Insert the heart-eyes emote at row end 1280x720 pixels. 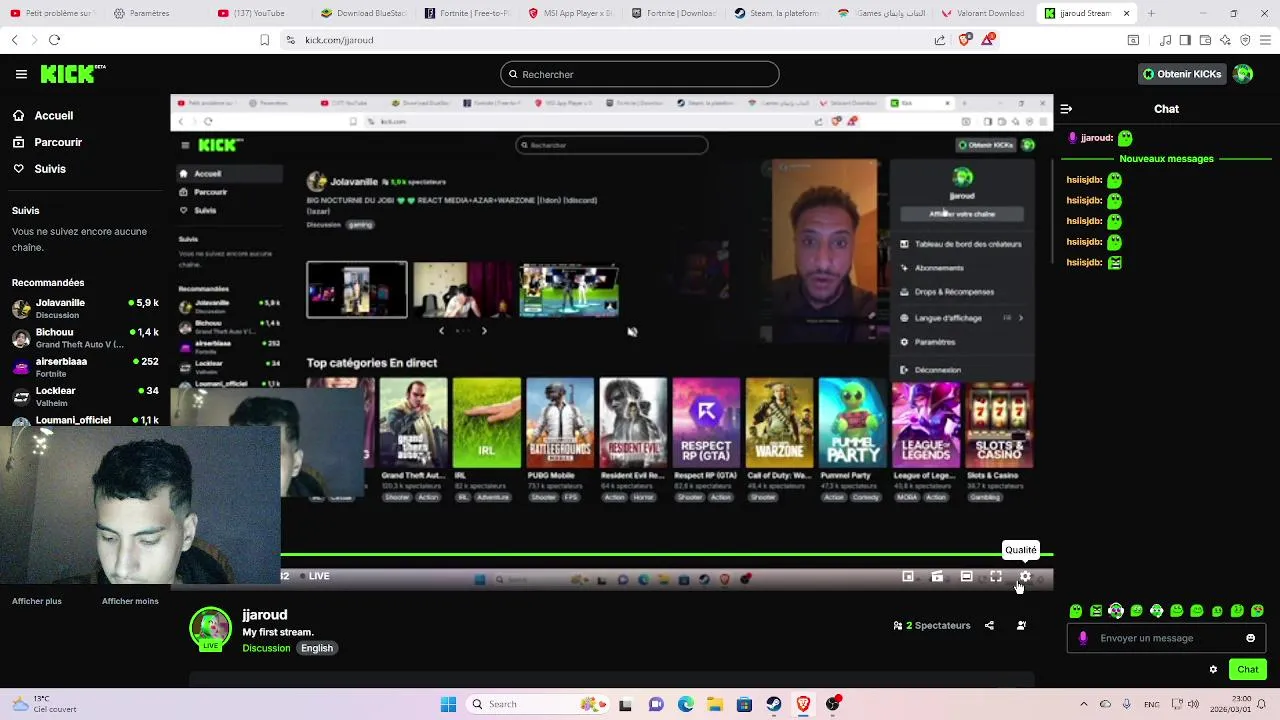click(x=1257, y=611)
